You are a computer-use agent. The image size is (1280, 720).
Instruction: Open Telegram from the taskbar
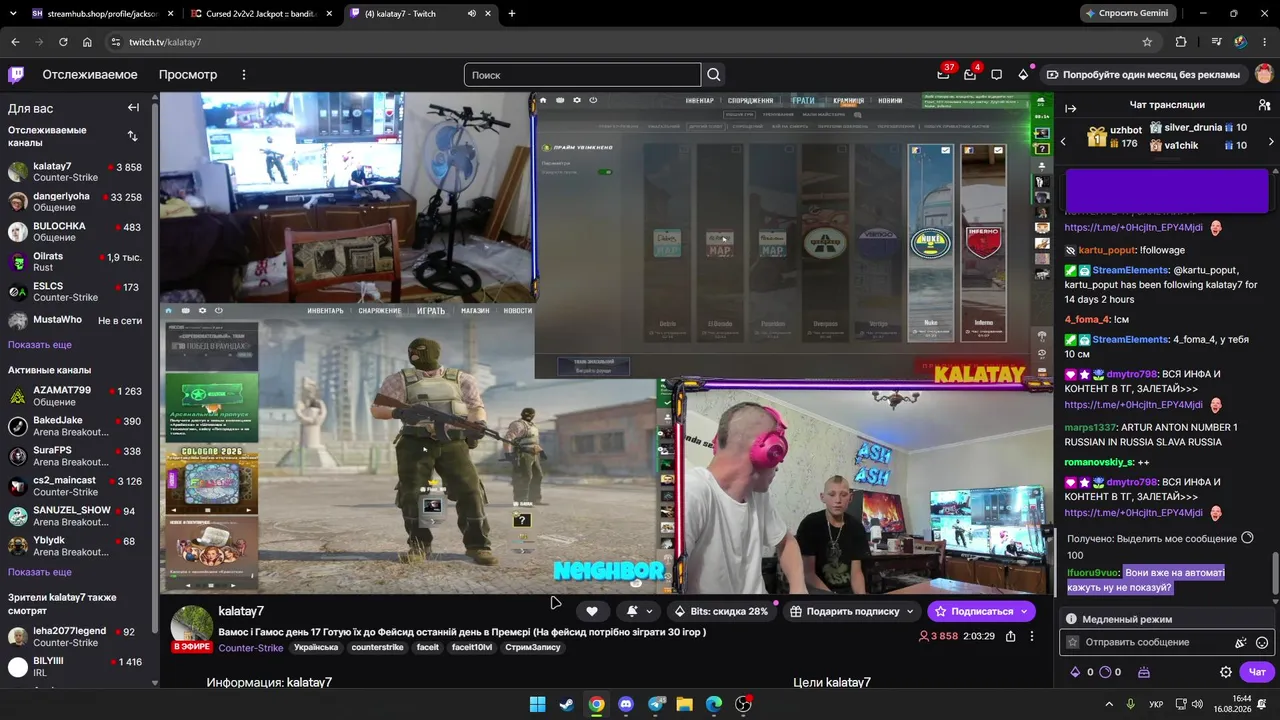click(656, 704)
